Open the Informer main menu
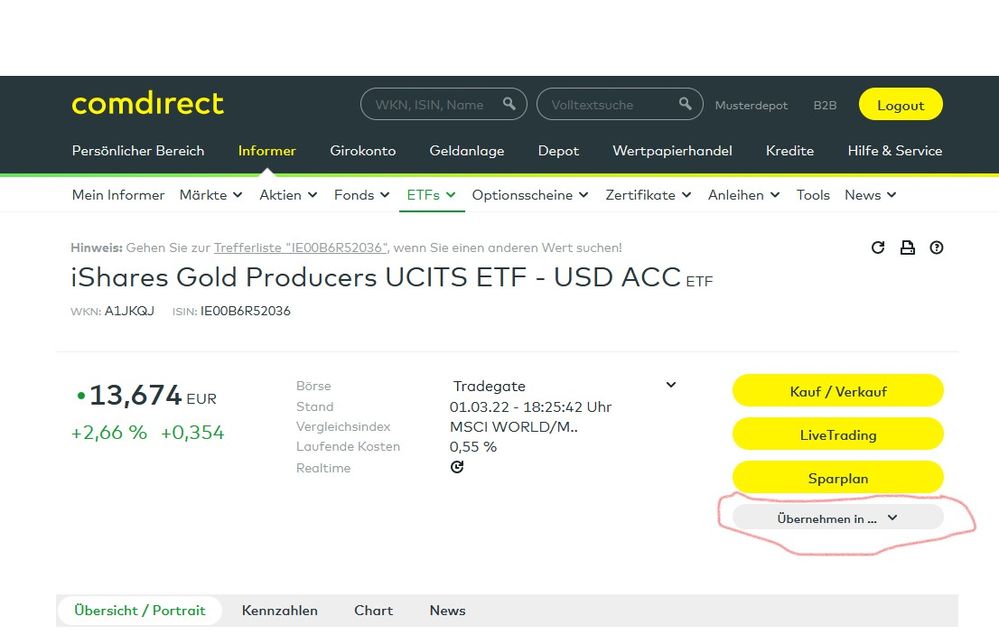The width and height of the screenshot is (999, 635). (267, 151)
